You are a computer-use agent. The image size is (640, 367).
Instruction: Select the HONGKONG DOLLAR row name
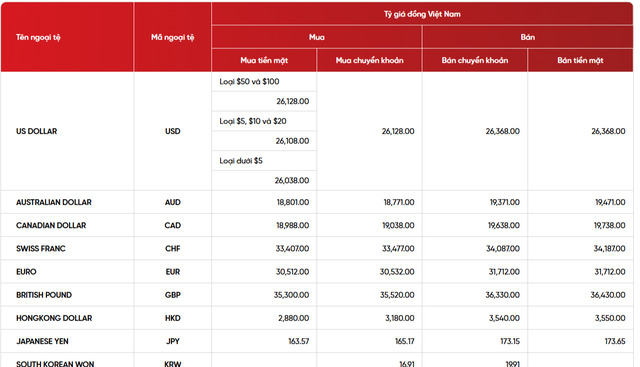click(54, 318)
